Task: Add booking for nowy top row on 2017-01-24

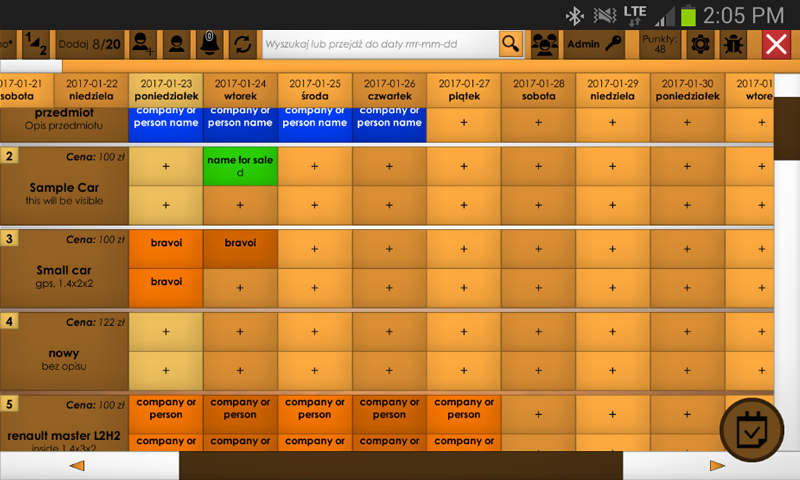Action: pyautogui.click(x=240, y=332)
